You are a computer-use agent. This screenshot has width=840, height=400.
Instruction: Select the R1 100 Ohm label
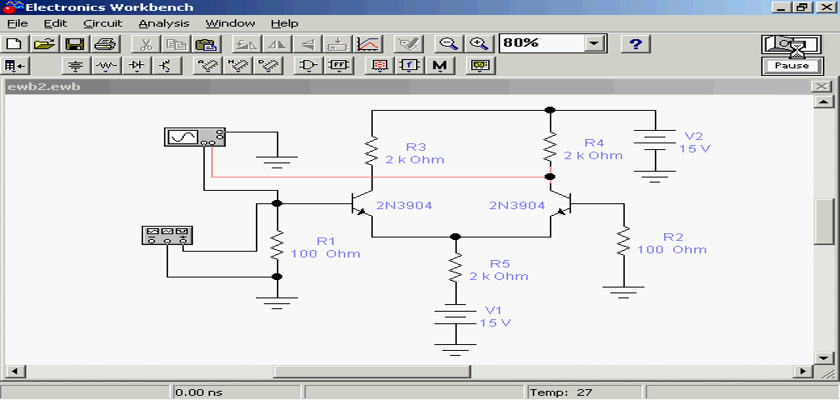[325, 247]
